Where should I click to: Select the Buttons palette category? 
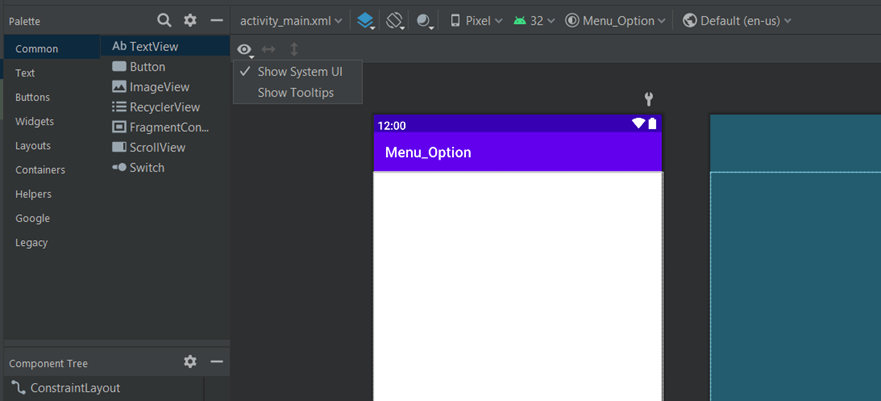[52, 97]
